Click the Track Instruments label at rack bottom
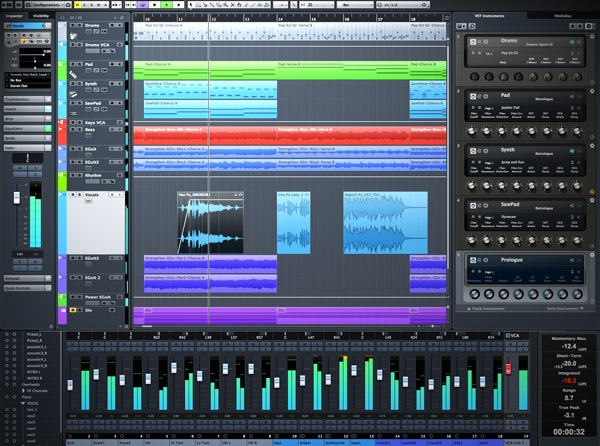The height and width of the screenshot is (446, 600). pyautogui.click(x=488, y=308)
